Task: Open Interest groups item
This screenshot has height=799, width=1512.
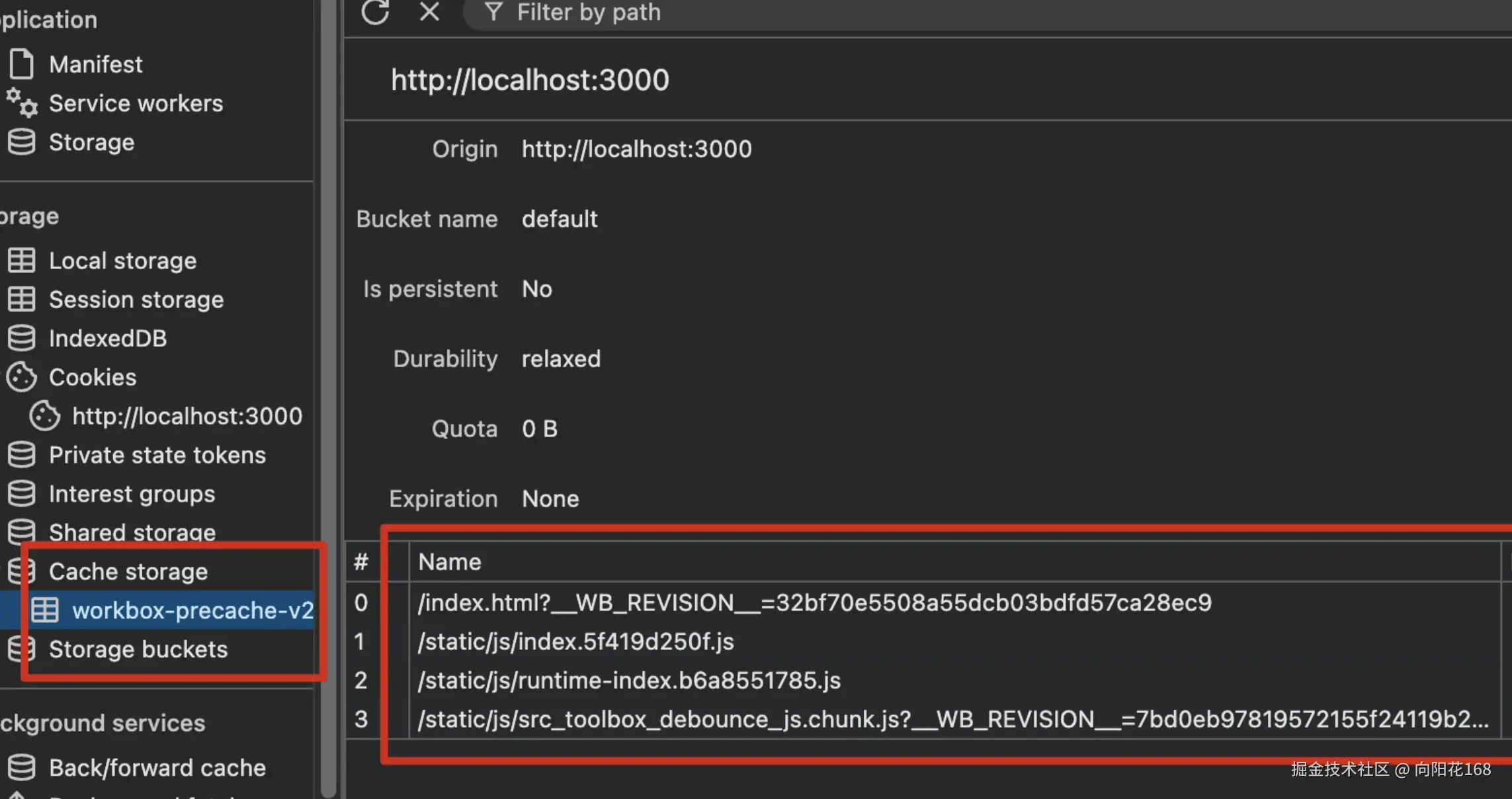Action: pos(132,494)
